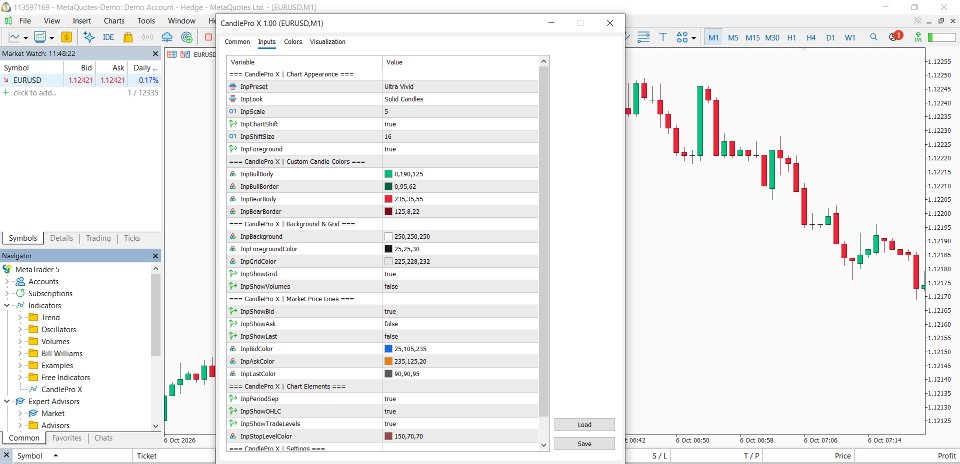The height and width of the screenshot is (464, 960).
Task: Open InpChartShift true value dropdown
Action: tap(460, 124)
